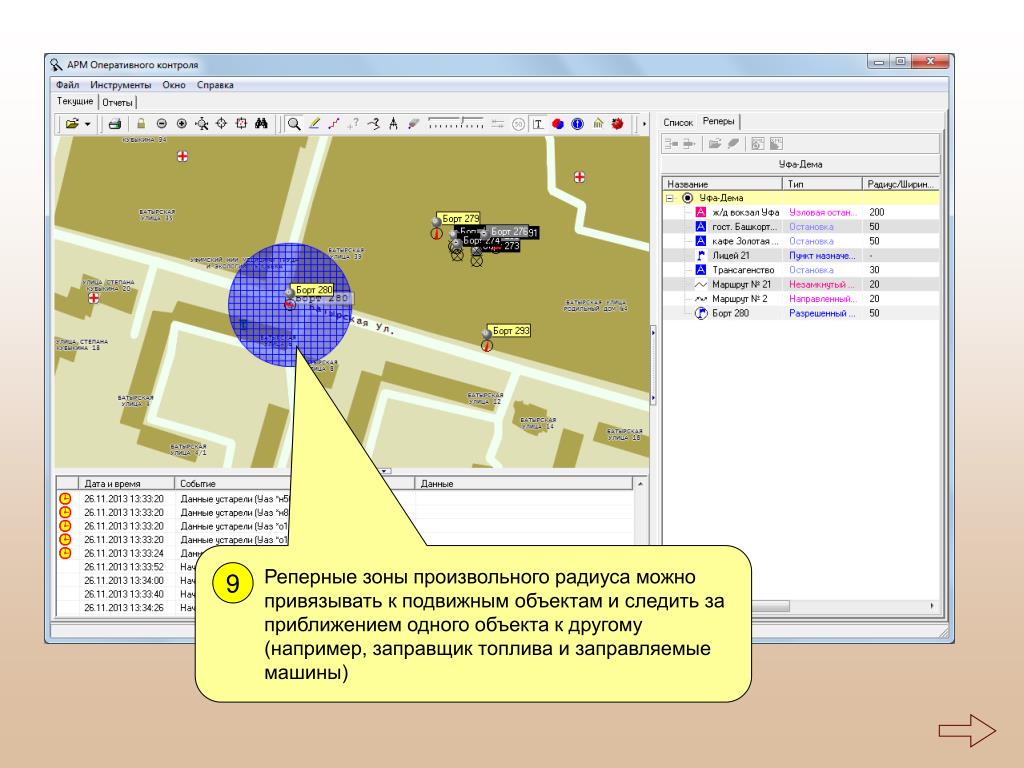
Task: Click the Борт 293 label on map
Action: 510,330
